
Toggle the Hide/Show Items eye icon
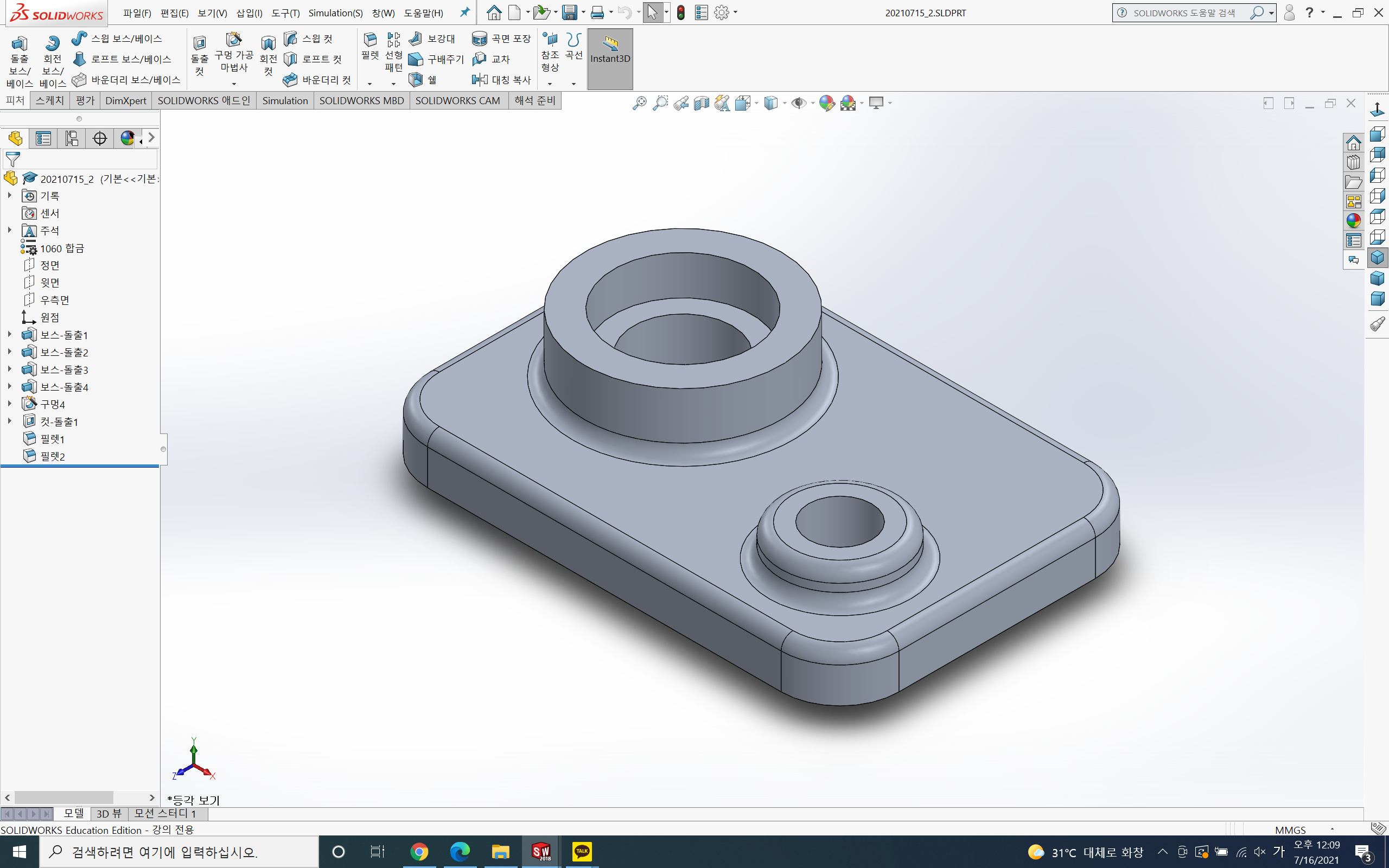pos(798,103)
